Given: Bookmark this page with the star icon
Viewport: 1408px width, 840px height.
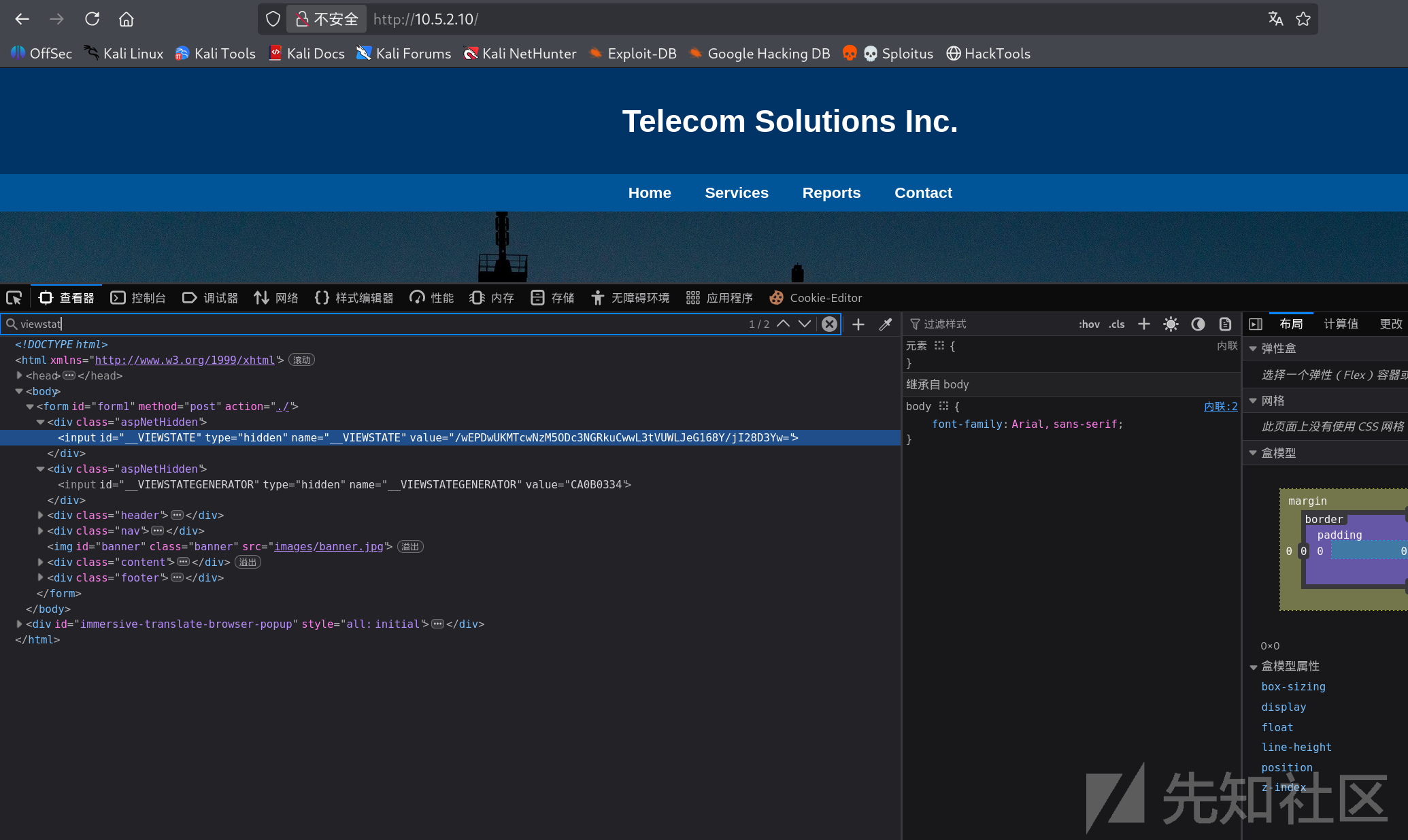Looking at the screenshot, I should [1303, 19].
